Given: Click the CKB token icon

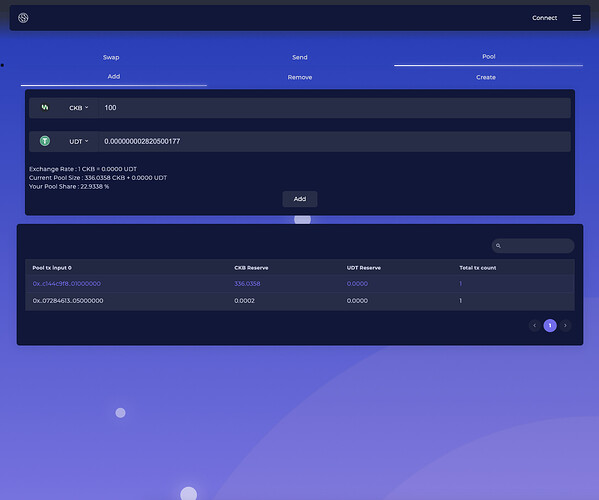Looking at the screenshot, I should [x=45, y=107].
